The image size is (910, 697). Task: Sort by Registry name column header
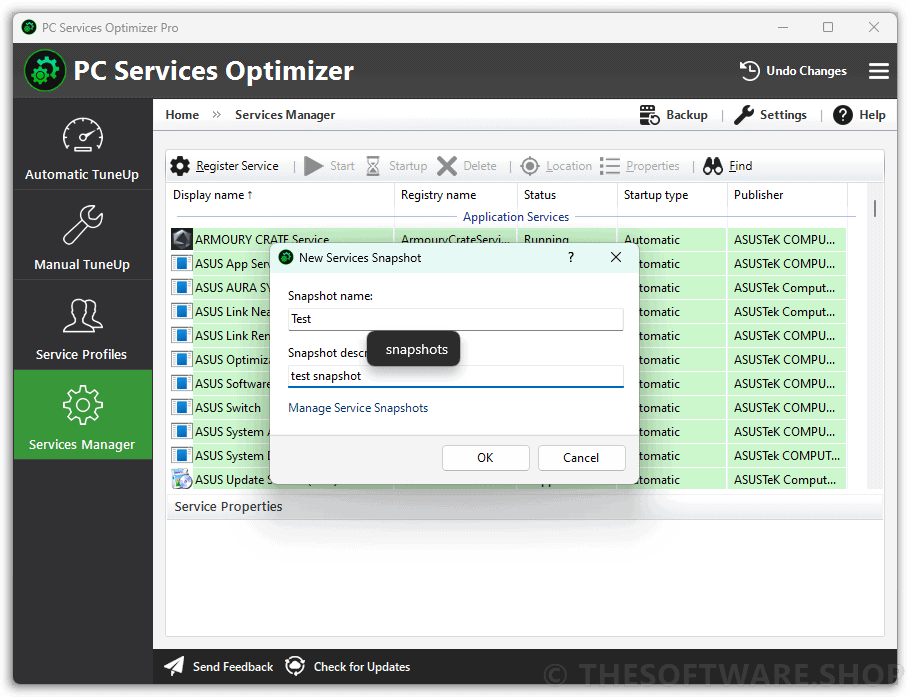(456, 195)
